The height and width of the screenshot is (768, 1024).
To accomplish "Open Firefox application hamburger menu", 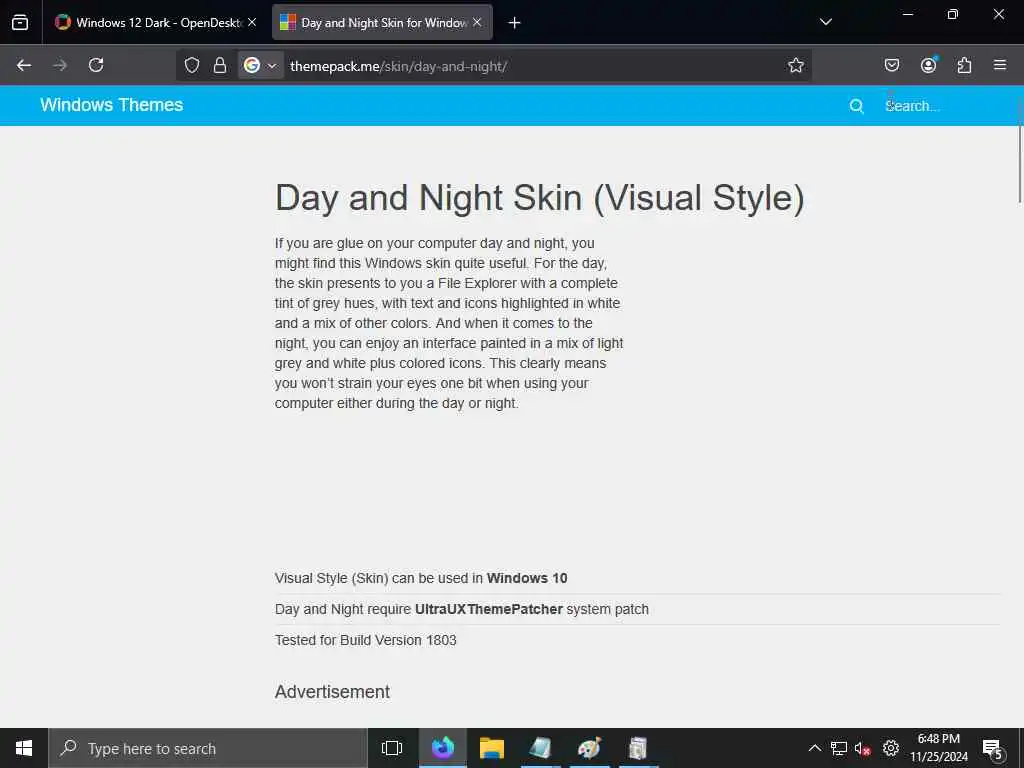I will pyautogui.click(x=1000, y=65).
